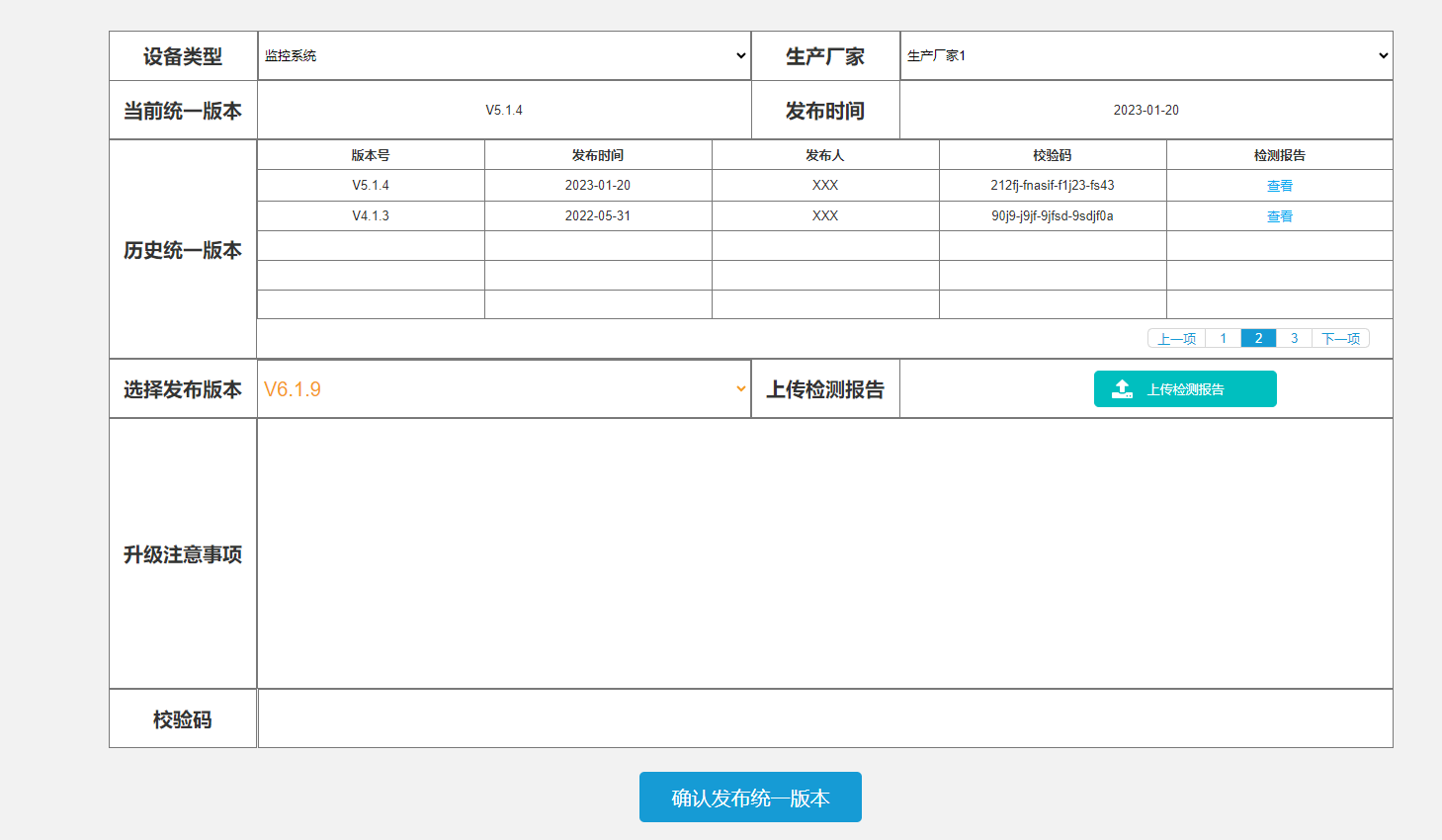Click the 上传检测报告 upload button
The width and height of the screenshot is (1442, 840).
[x=1185, y=389]
